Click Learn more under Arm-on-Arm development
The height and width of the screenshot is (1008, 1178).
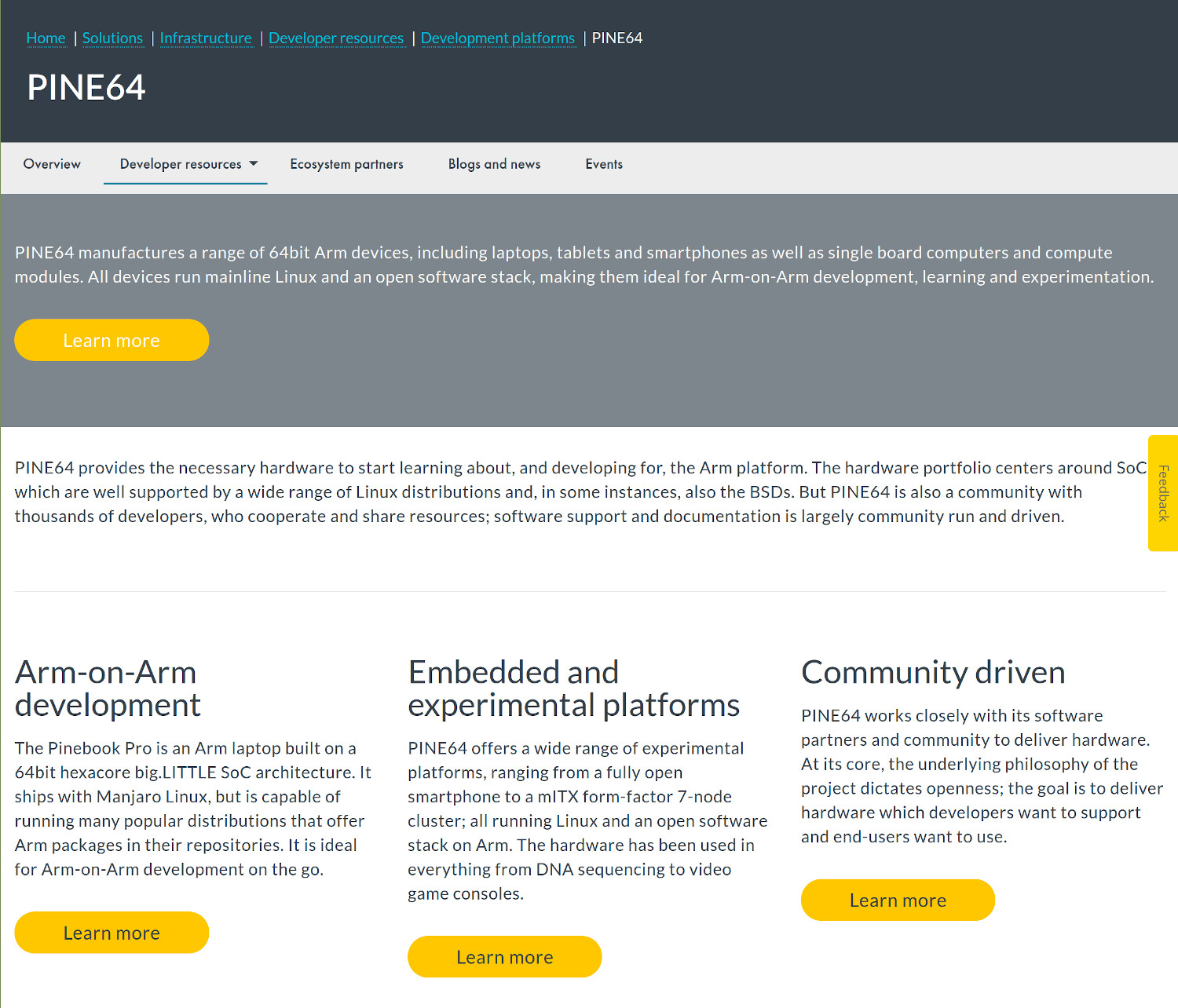click(112, 933)
